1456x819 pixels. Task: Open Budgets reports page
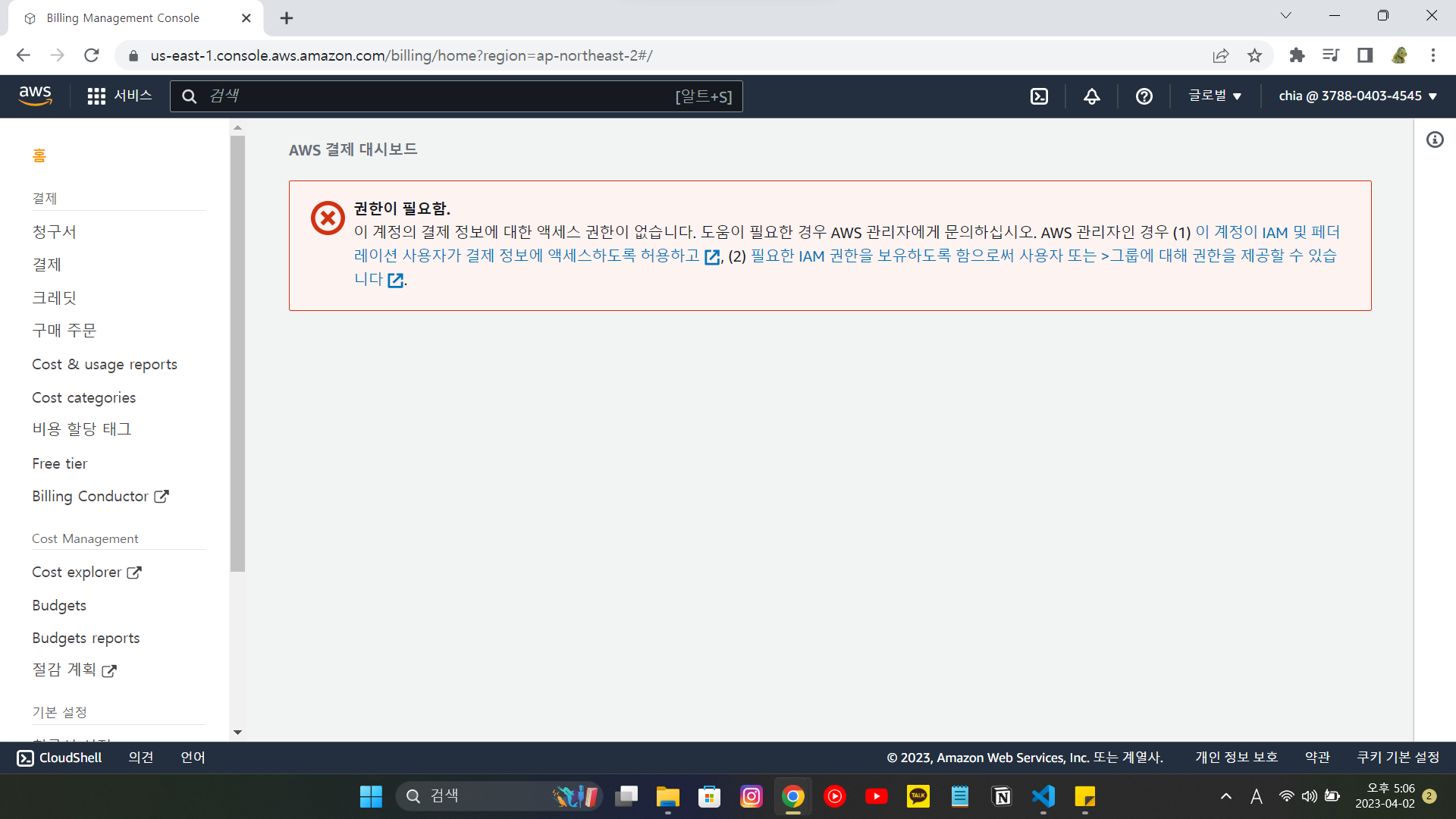pyautogui.click(x=86, y=638)
